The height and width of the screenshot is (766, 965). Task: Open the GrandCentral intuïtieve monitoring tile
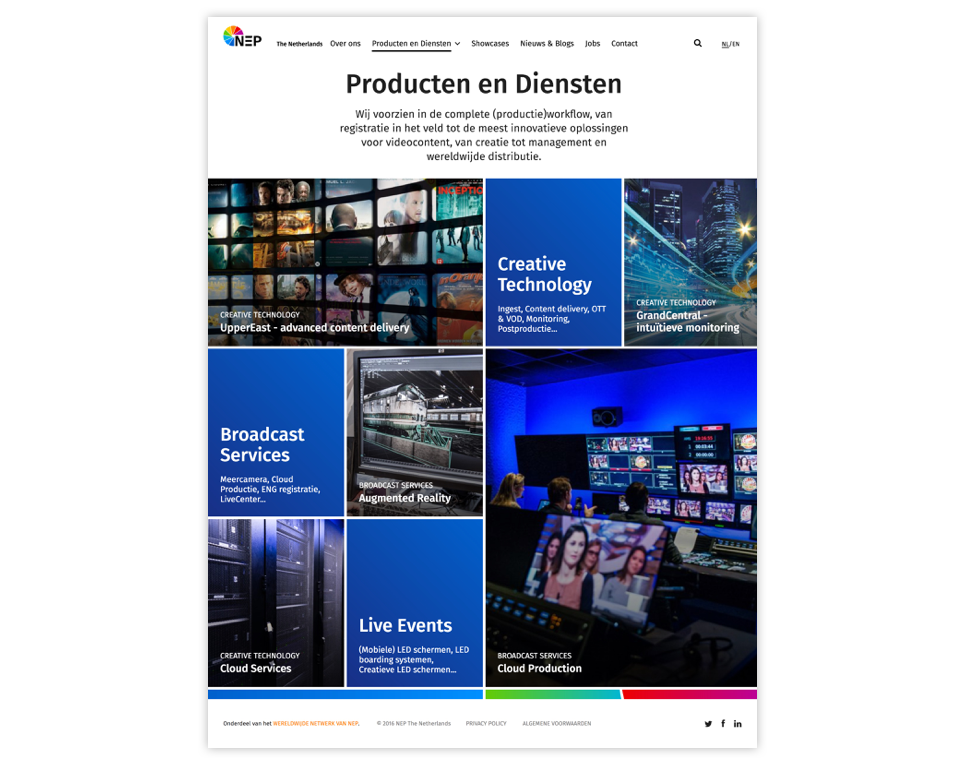(691, 263)
